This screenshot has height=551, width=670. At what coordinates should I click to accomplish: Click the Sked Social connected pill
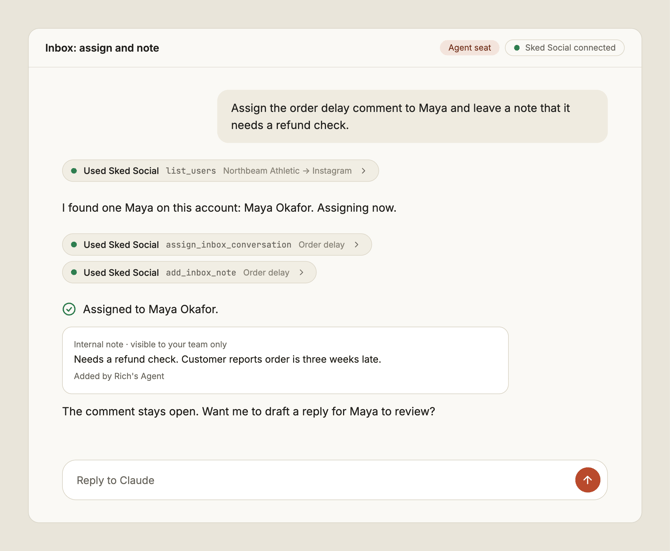pyautogui.click(x=564, y=48)
